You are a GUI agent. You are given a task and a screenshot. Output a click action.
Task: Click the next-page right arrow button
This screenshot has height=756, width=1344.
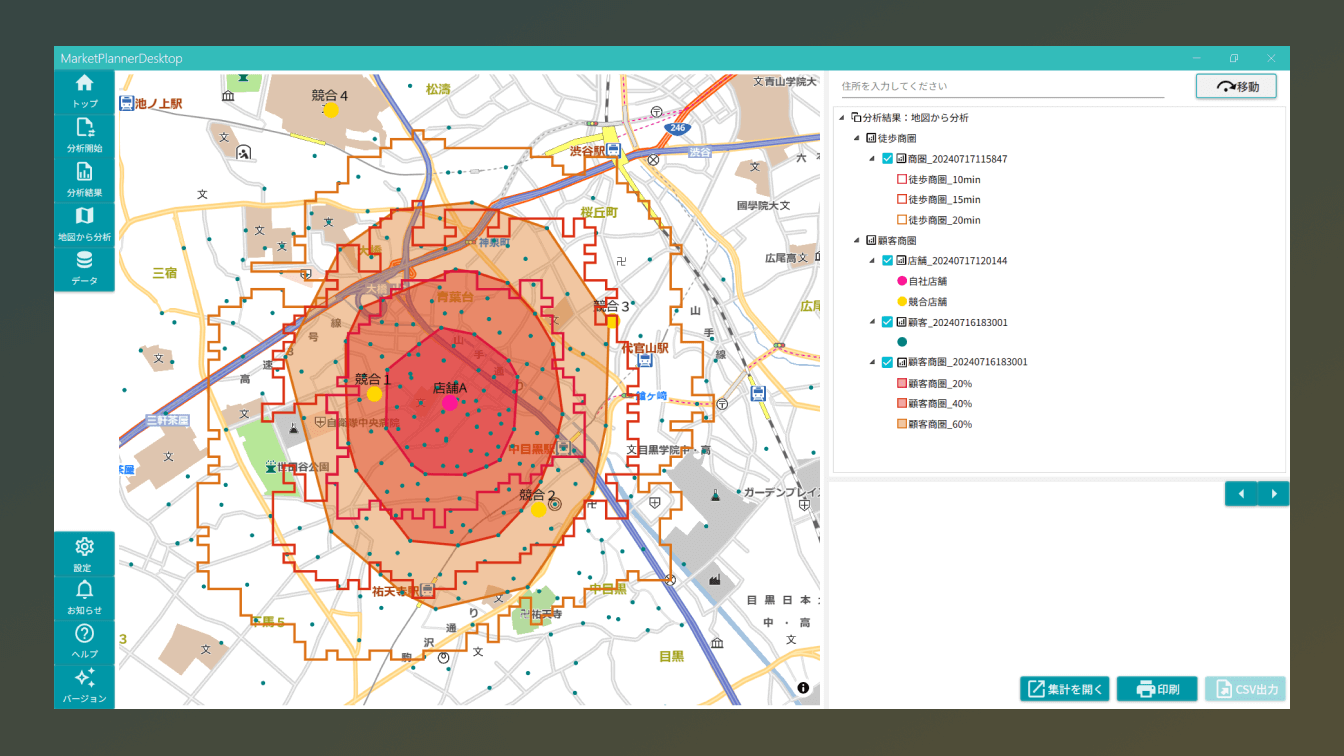click(1274, 494)
